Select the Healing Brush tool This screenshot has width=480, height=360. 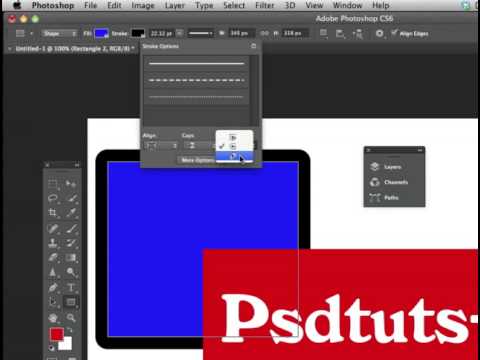pos(53,228)
